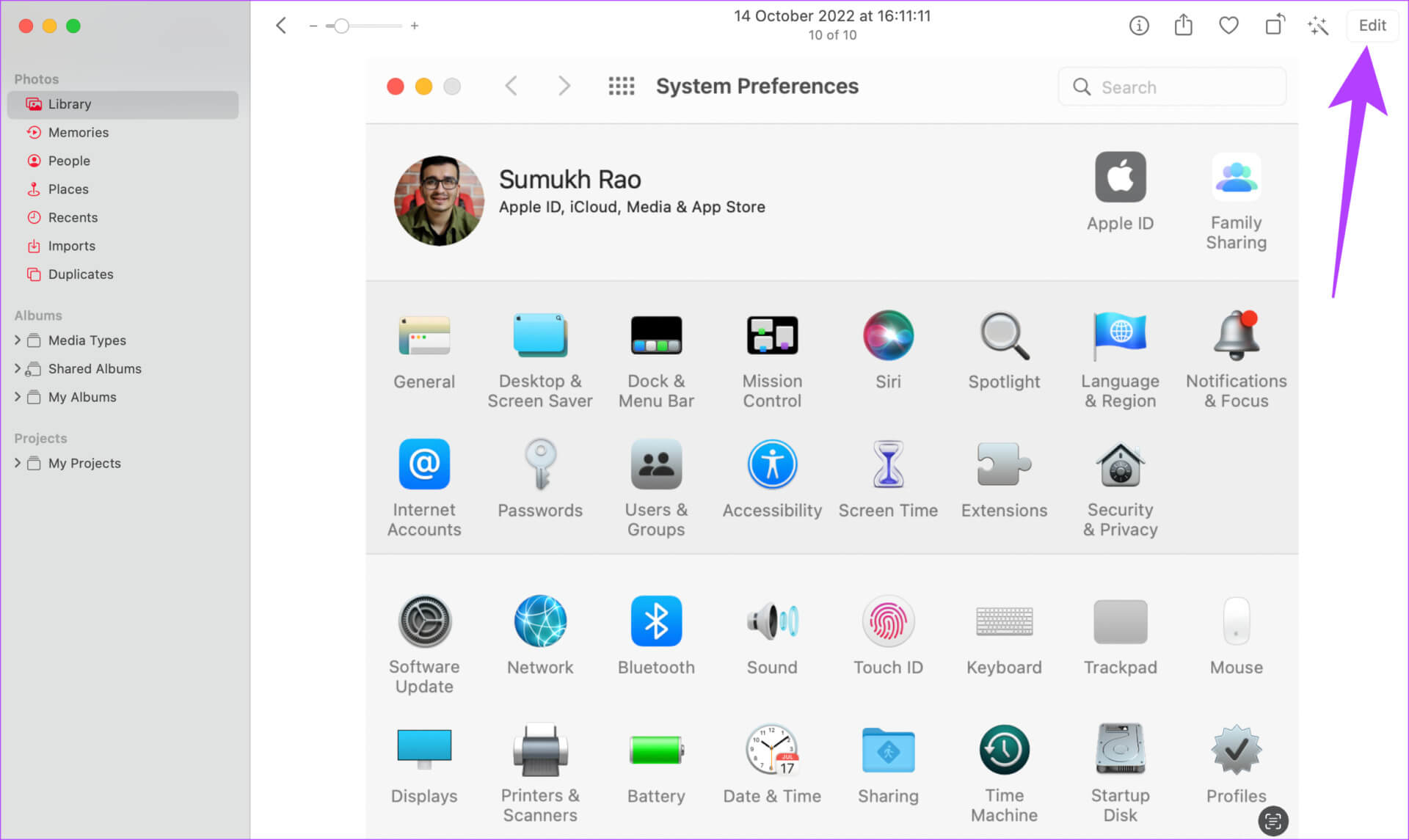Apply auto enhance magic wand
Image resolution: width=1409 pixels, height=840 pixels.
(1318, 26)
